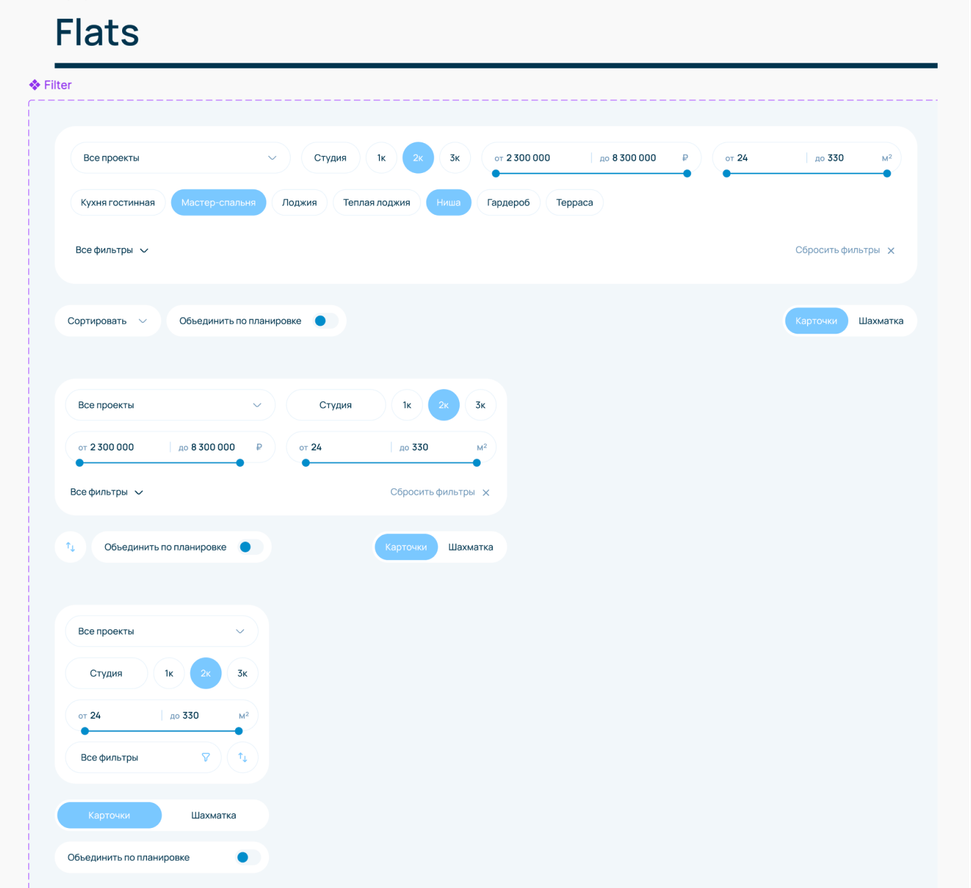The width and height of the screenshot is (971, 888).
Task: Click the Лоджия feature chip
Action: (299, 202)
